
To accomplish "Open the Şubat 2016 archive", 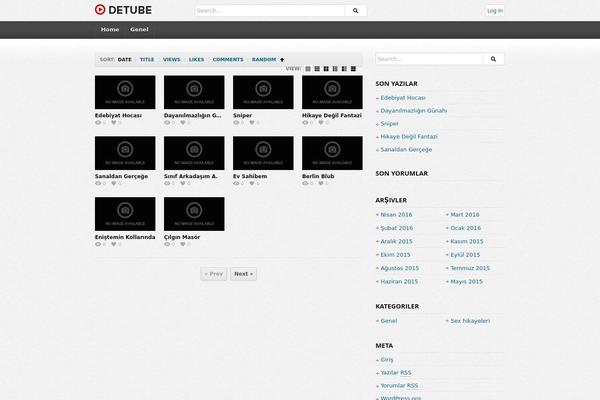I will click(x=396, y=228).
